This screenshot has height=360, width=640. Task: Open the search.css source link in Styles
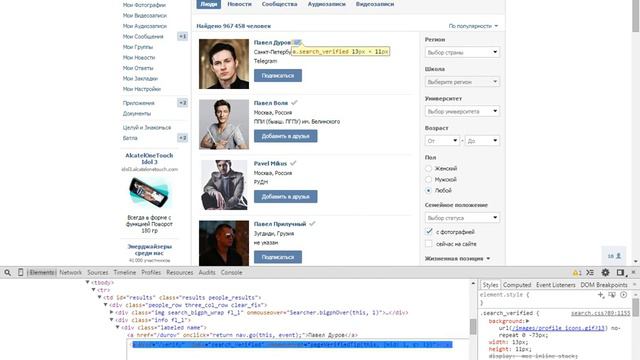tap(600, 313)
